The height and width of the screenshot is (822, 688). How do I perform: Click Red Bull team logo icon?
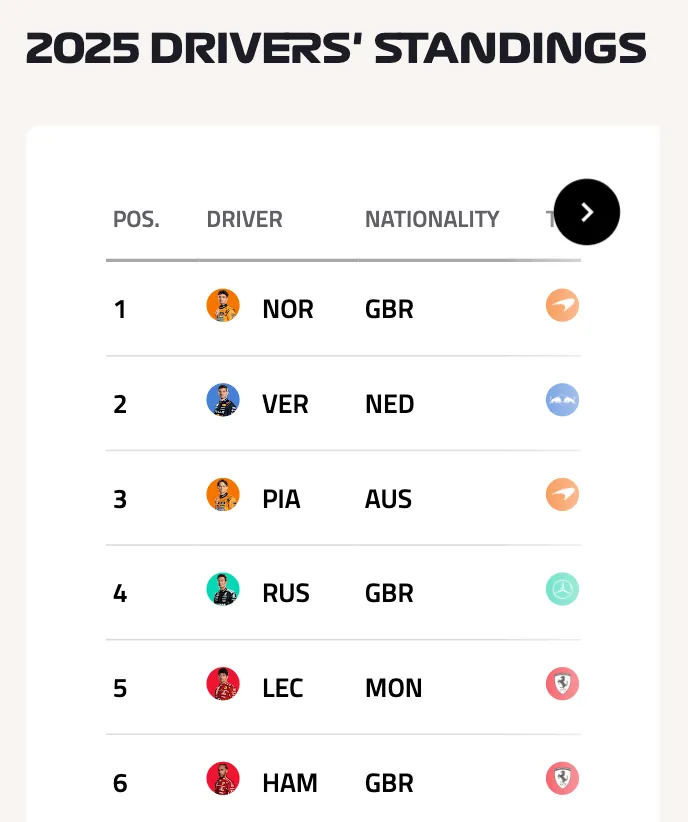pos(562,401)
